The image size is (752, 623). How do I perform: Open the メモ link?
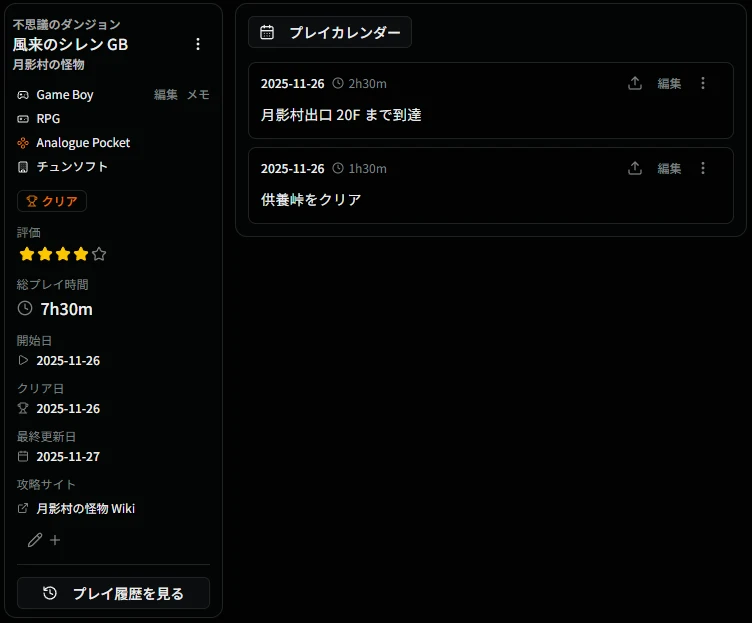tap(198, 95)
